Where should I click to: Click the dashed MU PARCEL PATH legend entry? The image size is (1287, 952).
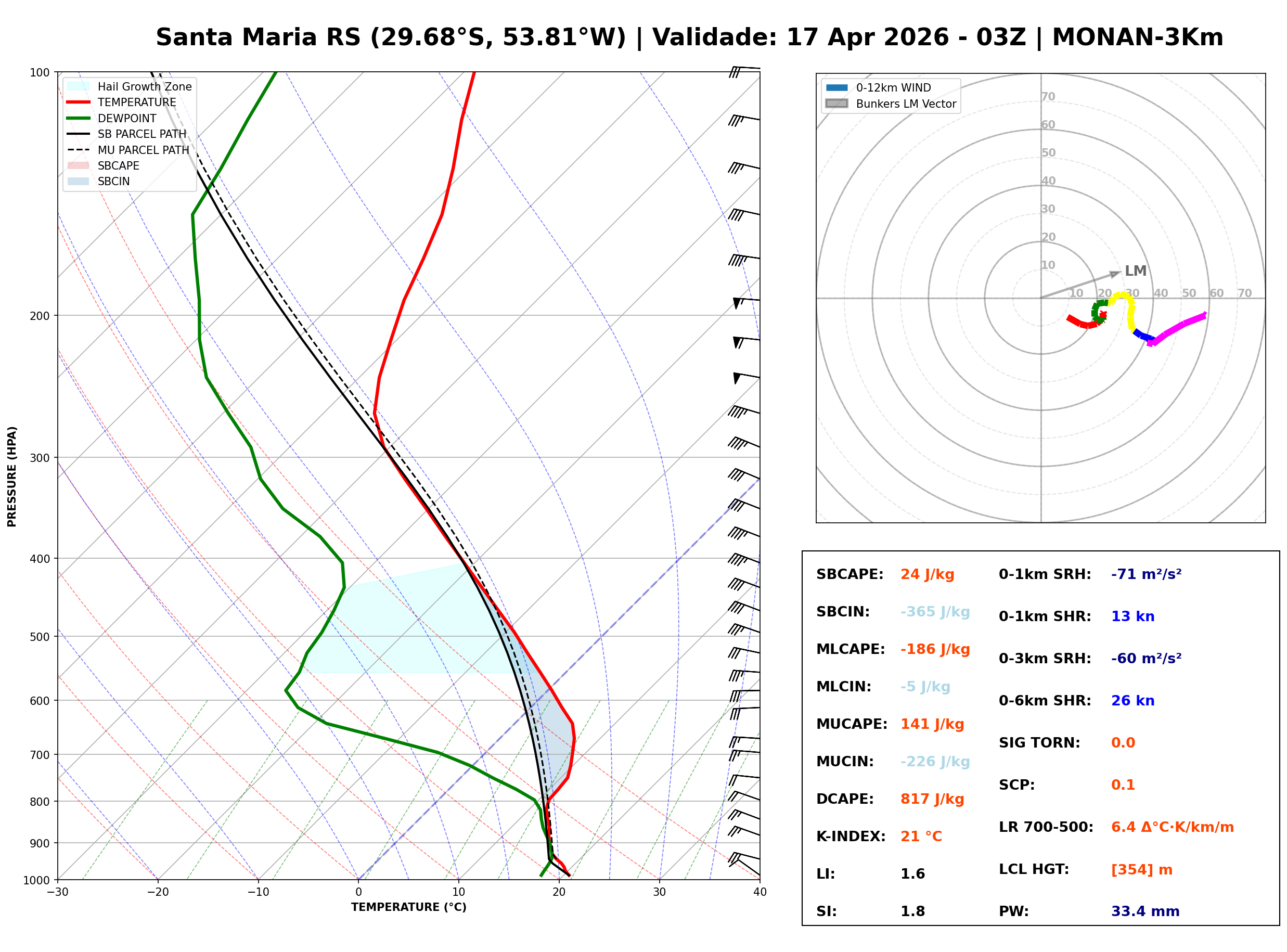pyautogui.click(x=79, y=150)
